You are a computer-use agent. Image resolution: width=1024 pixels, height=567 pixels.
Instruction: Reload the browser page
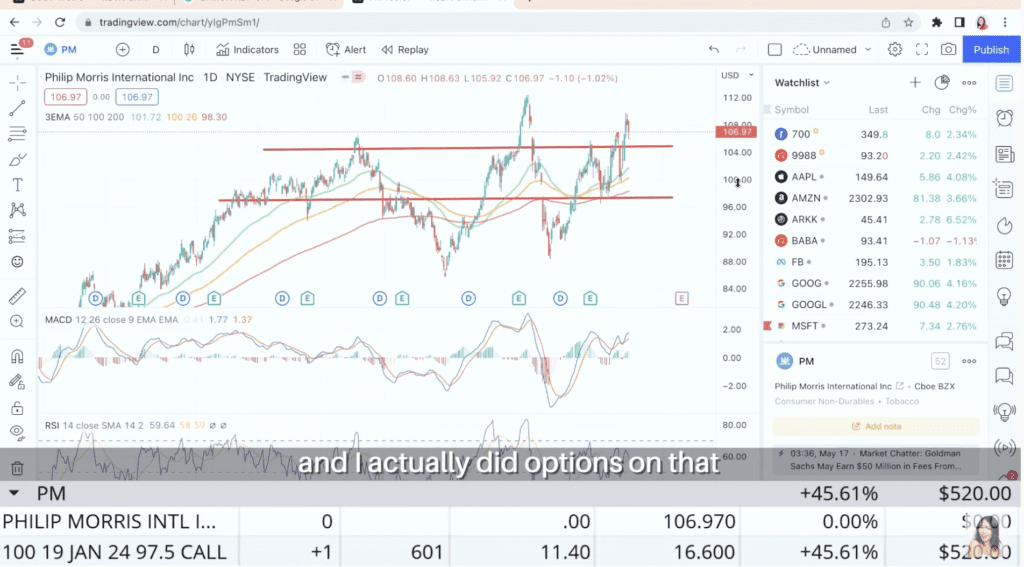coord(60,22)
